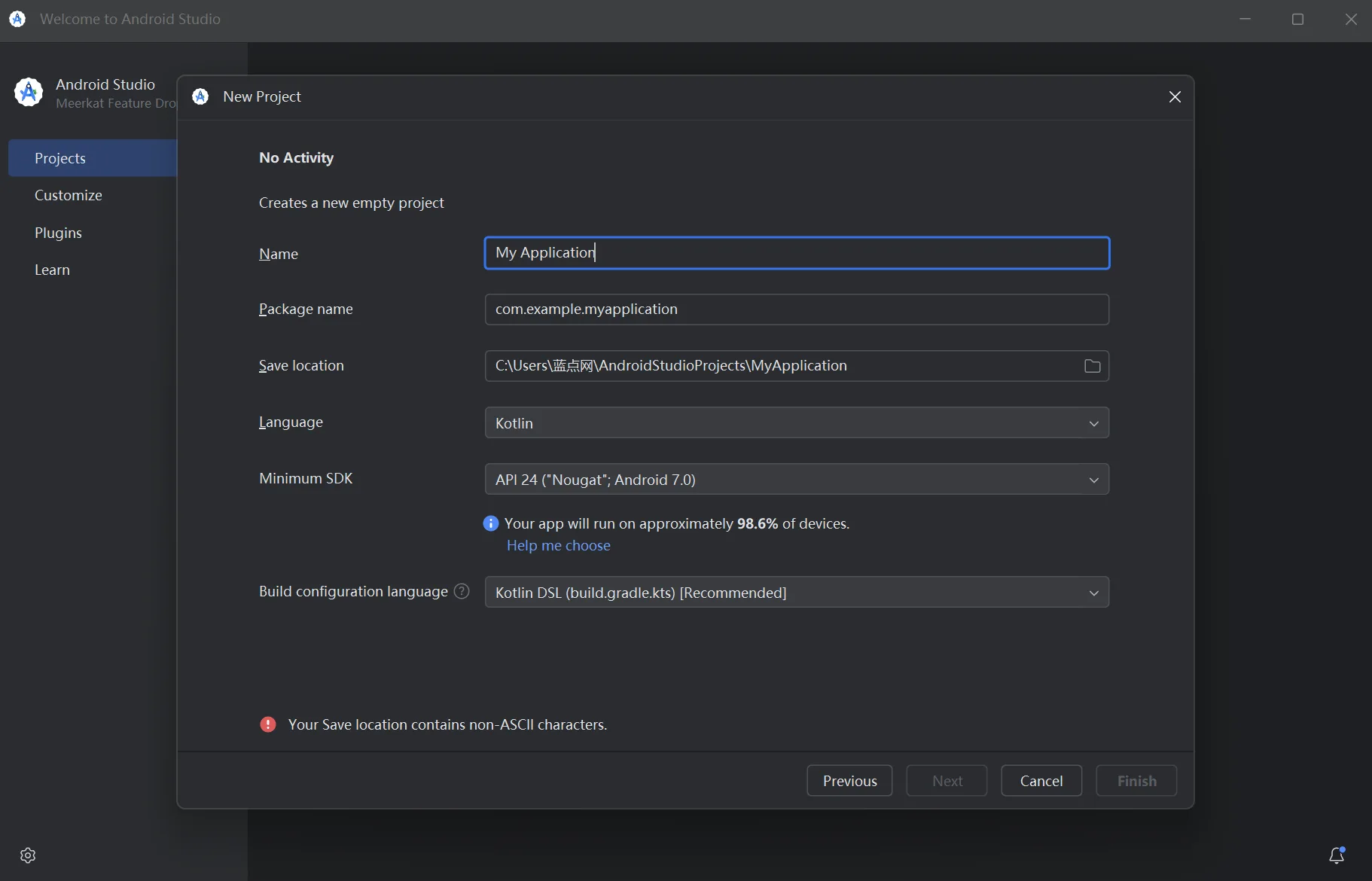Click the blue info icon near device percentage

point(491,523)
